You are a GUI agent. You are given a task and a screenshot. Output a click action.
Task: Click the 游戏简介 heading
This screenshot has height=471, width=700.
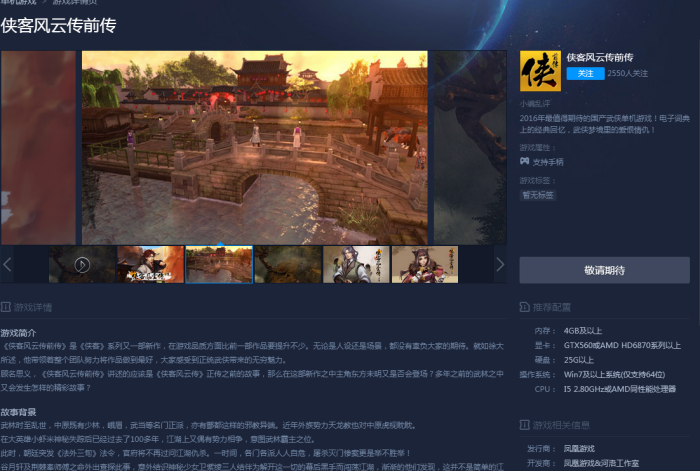tap(18, 333)
